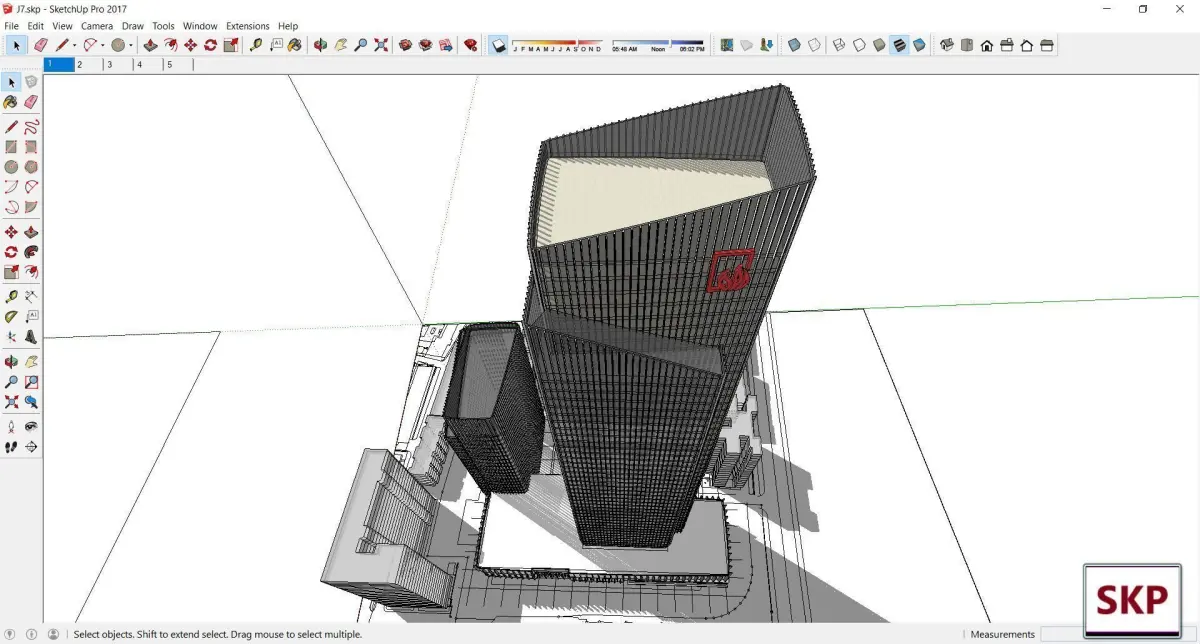This screenshot has width=1200, height=644.
Task: Select the Eraser tool in top toolbar
Action: 41,45
